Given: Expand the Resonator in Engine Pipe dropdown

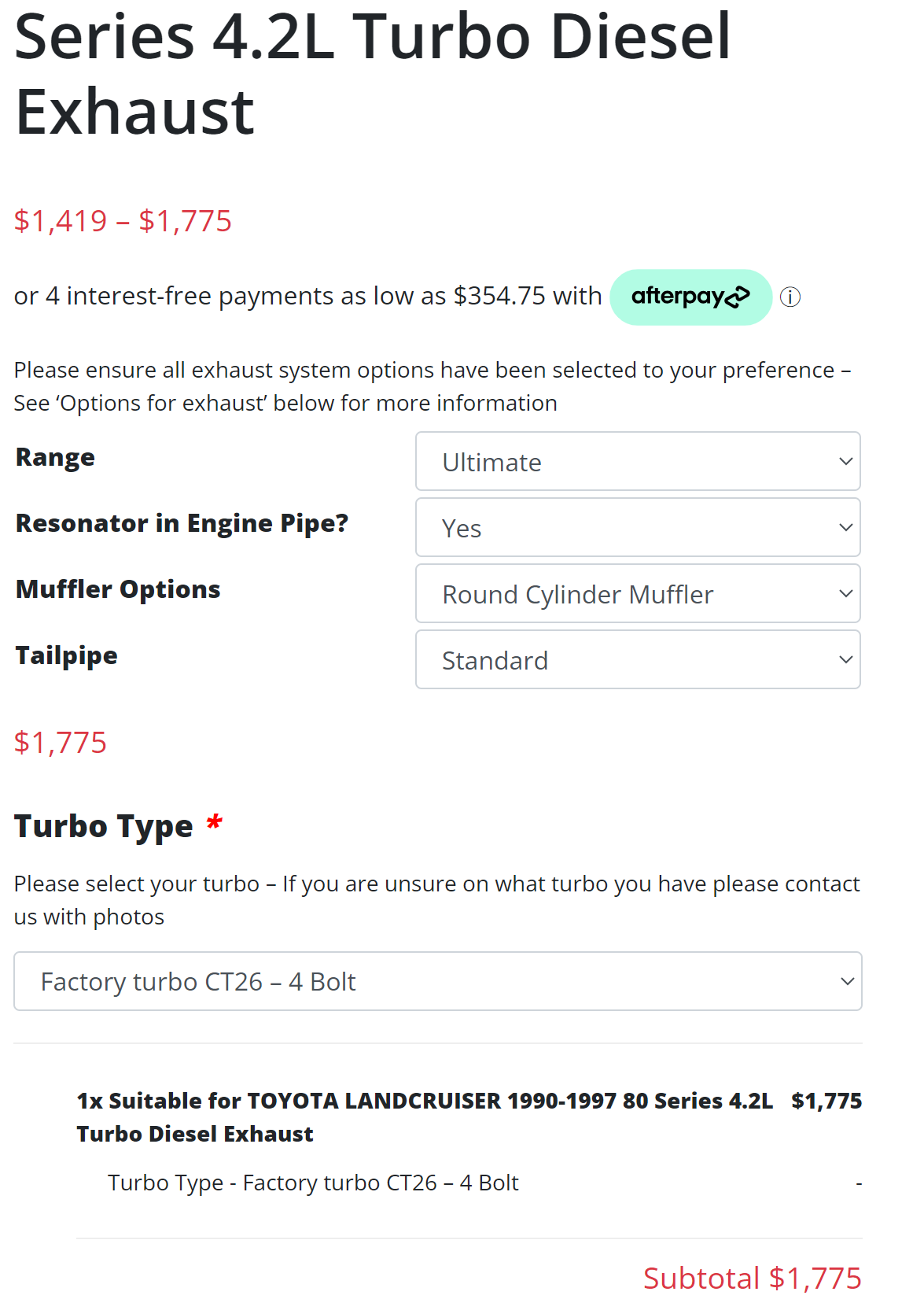Looking at the screenshot, I should click(637, 528).
